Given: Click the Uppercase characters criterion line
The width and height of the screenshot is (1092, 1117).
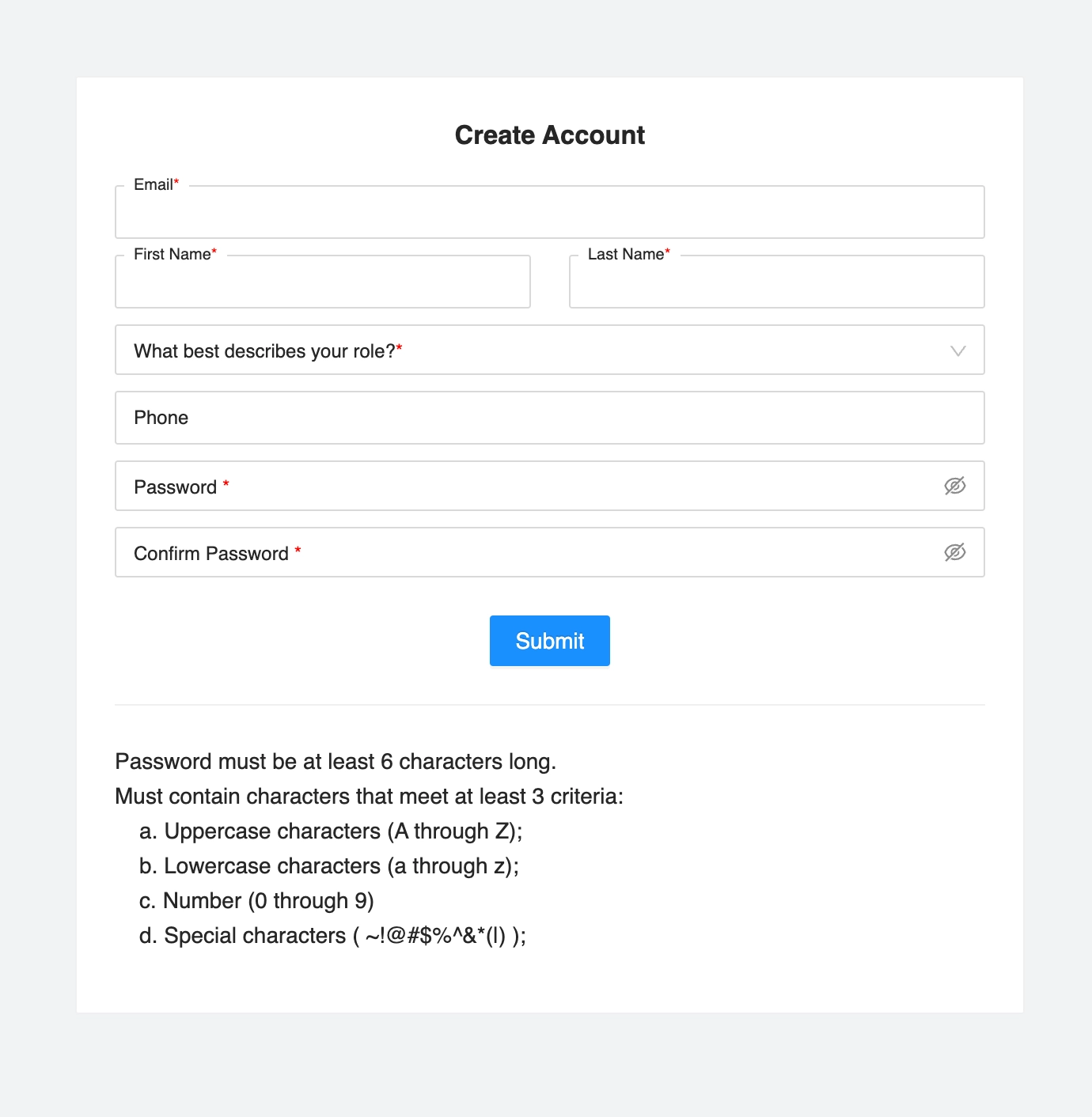Looking at the screenshot, I should pos(331,831).
